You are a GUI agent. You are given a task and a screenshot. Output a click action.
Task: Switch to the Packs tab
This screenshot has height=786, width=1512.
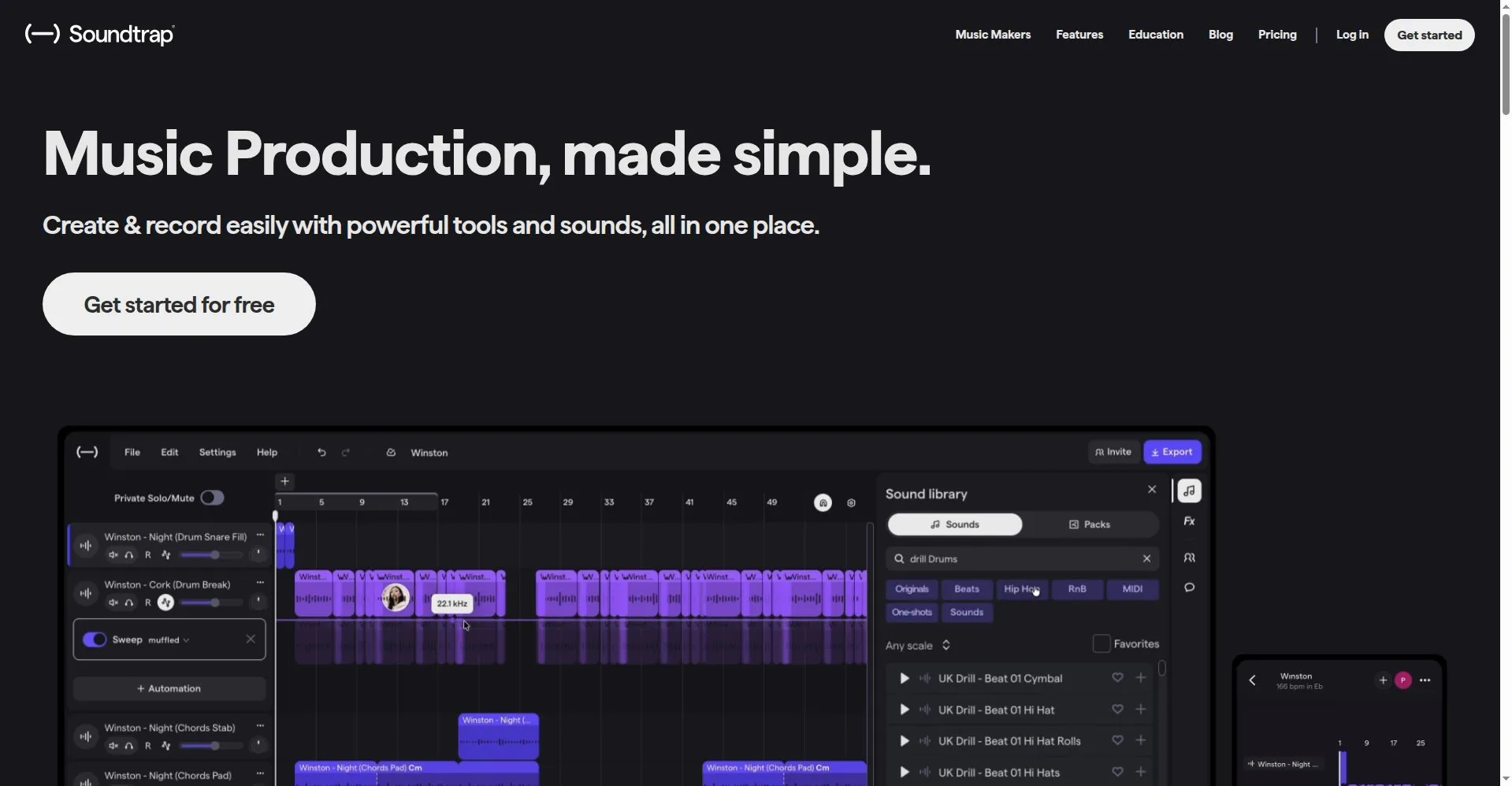tap(1090, 525)
